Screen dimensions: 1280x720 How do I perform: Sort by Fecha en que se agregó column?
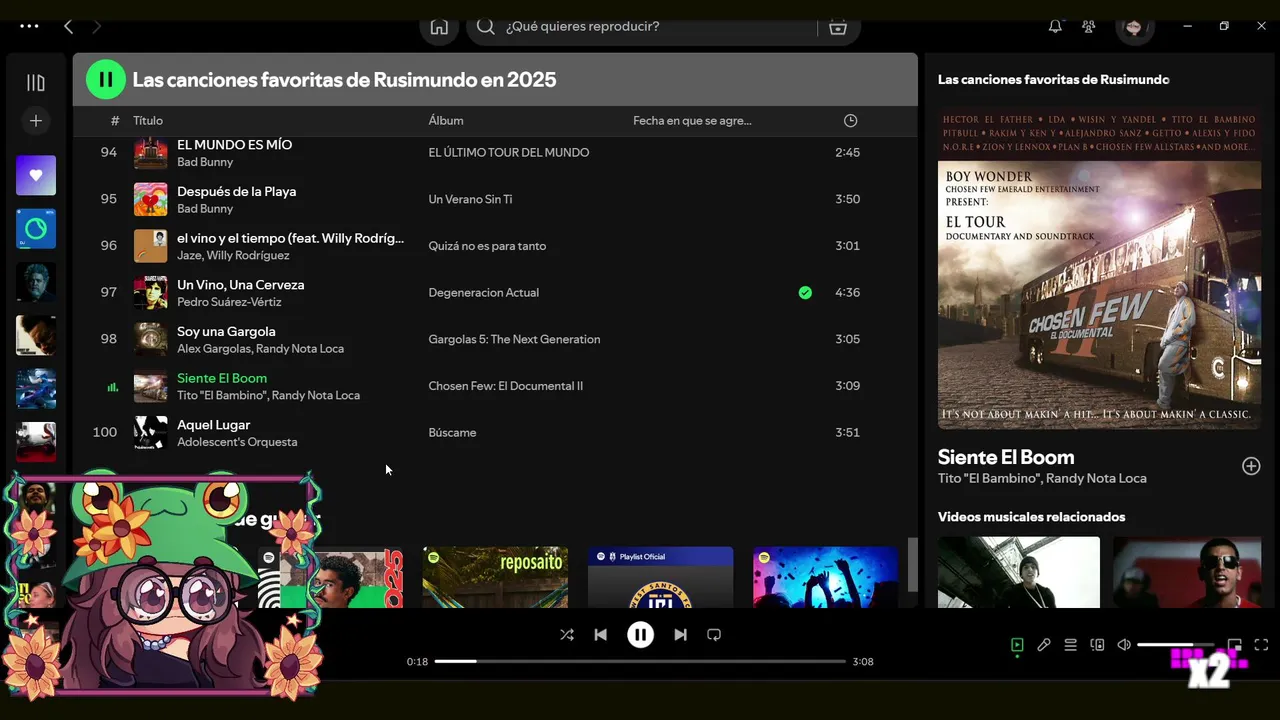pos(692,121)
